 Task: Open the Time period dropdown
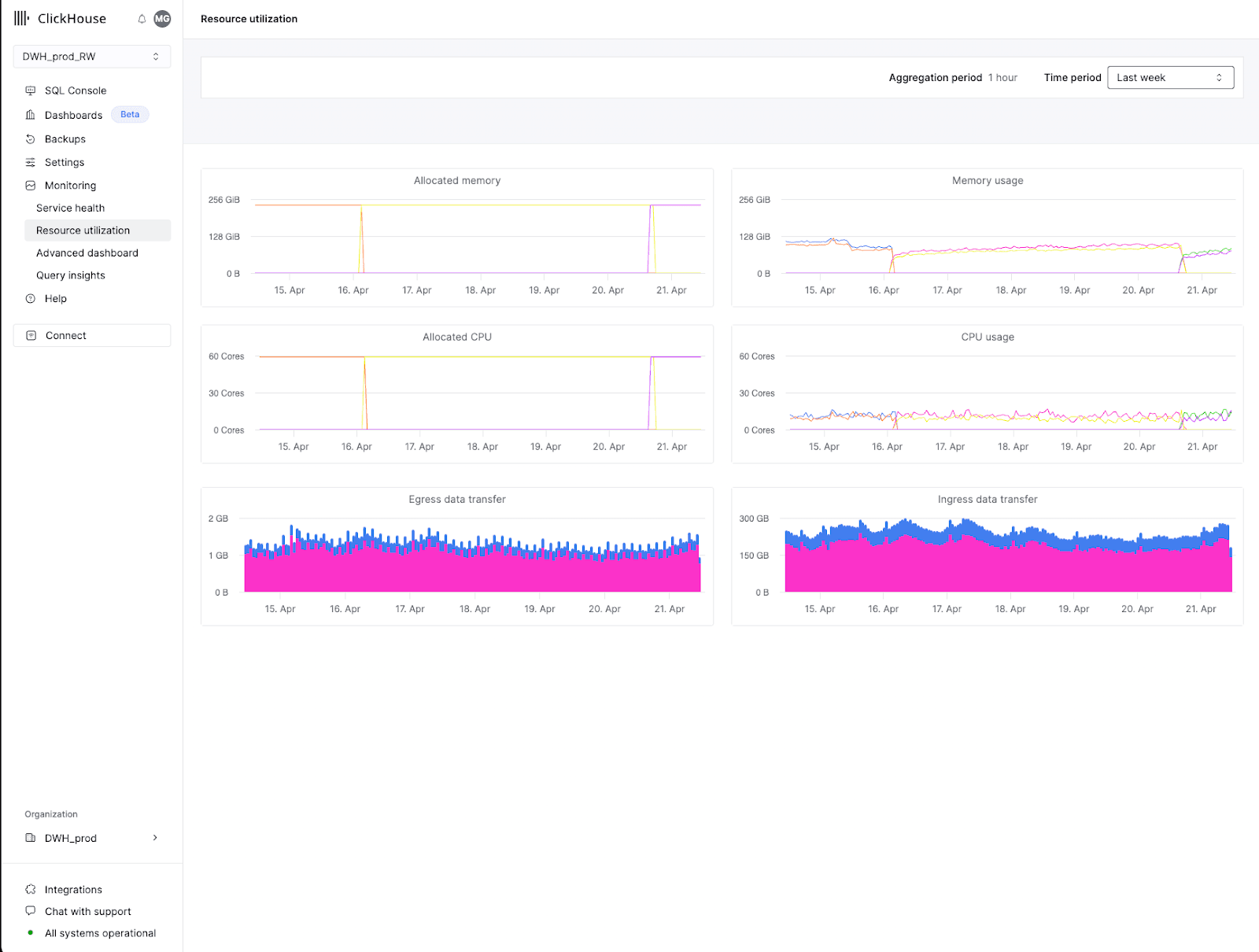pyautogui.click(x=1170, y=78)
